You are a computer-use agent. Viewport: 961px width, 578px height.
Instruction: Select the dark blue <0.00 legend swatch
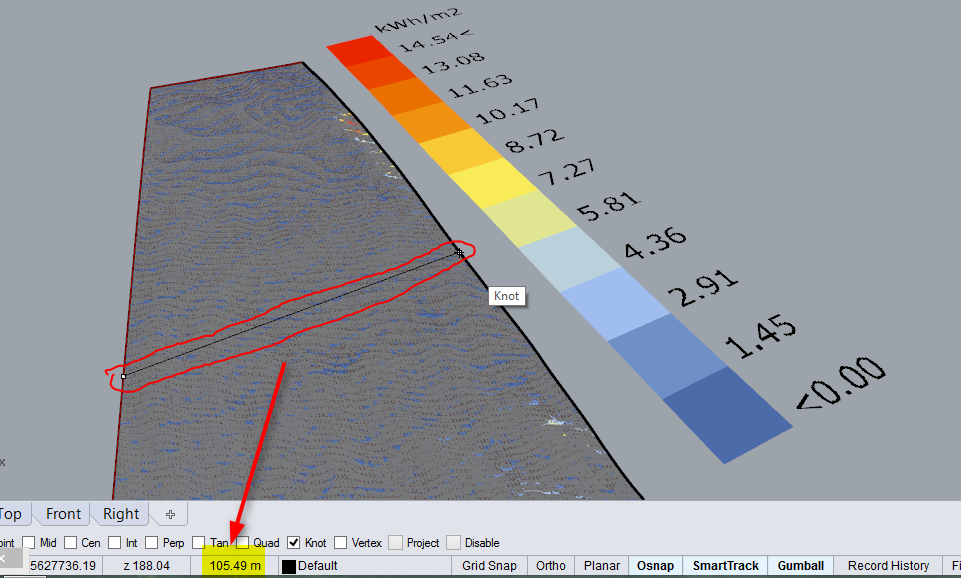coord(728,415)
